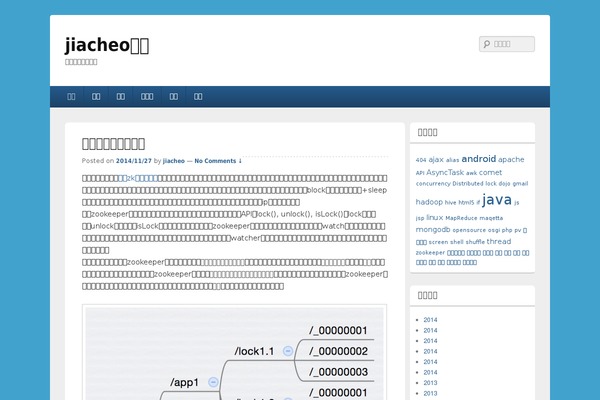Open the android tag
Image resolution: width=600 pixels, height=400 pixels.
pyautogui.click(x=479, y=159)
